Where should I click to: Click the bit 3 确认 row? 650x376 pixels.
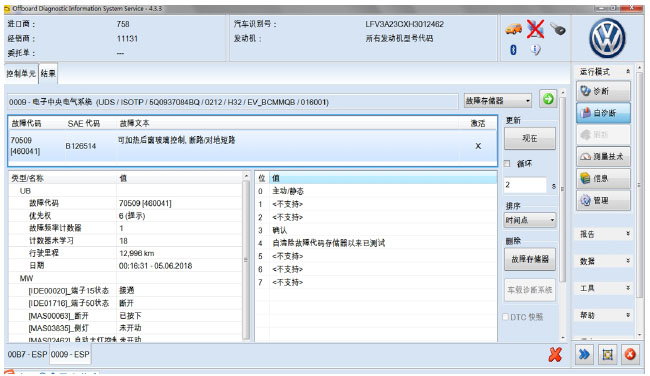pos(376,230)
